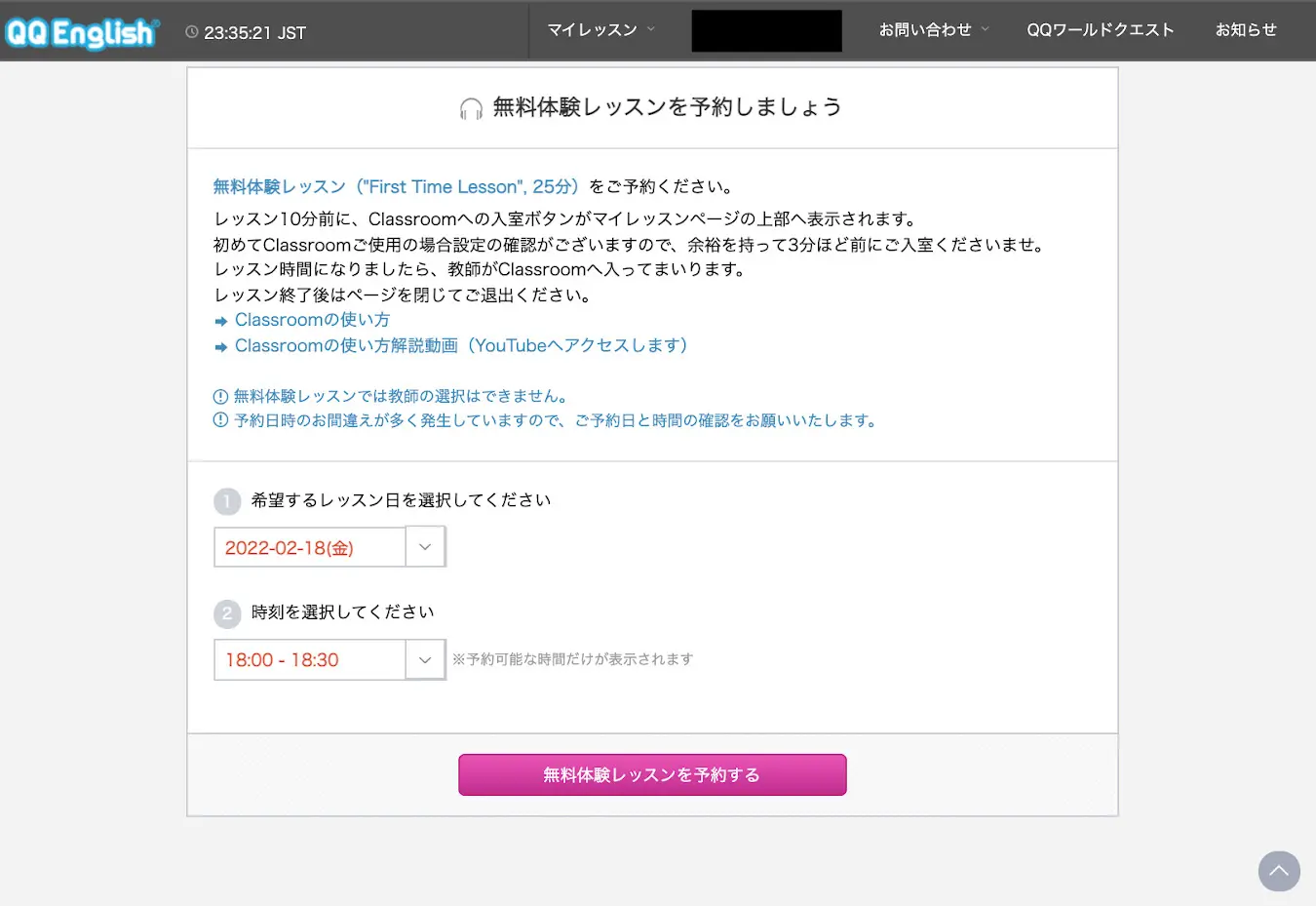
Task: Click label 希望するレッスン日を選択してください
Action: 401,500
